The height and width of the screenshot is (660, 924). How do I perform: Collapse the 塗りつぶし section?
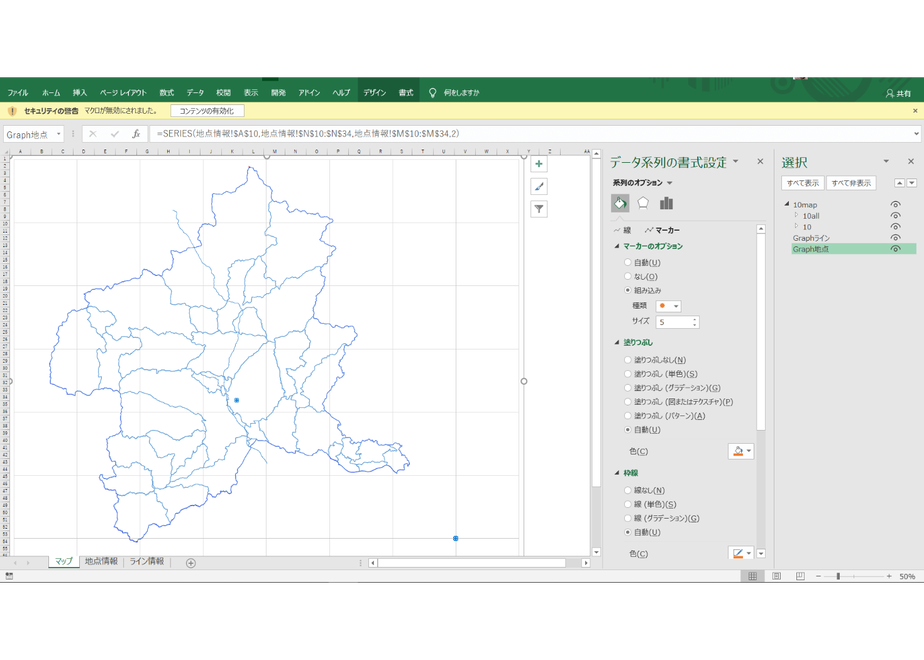pos(617,342)
